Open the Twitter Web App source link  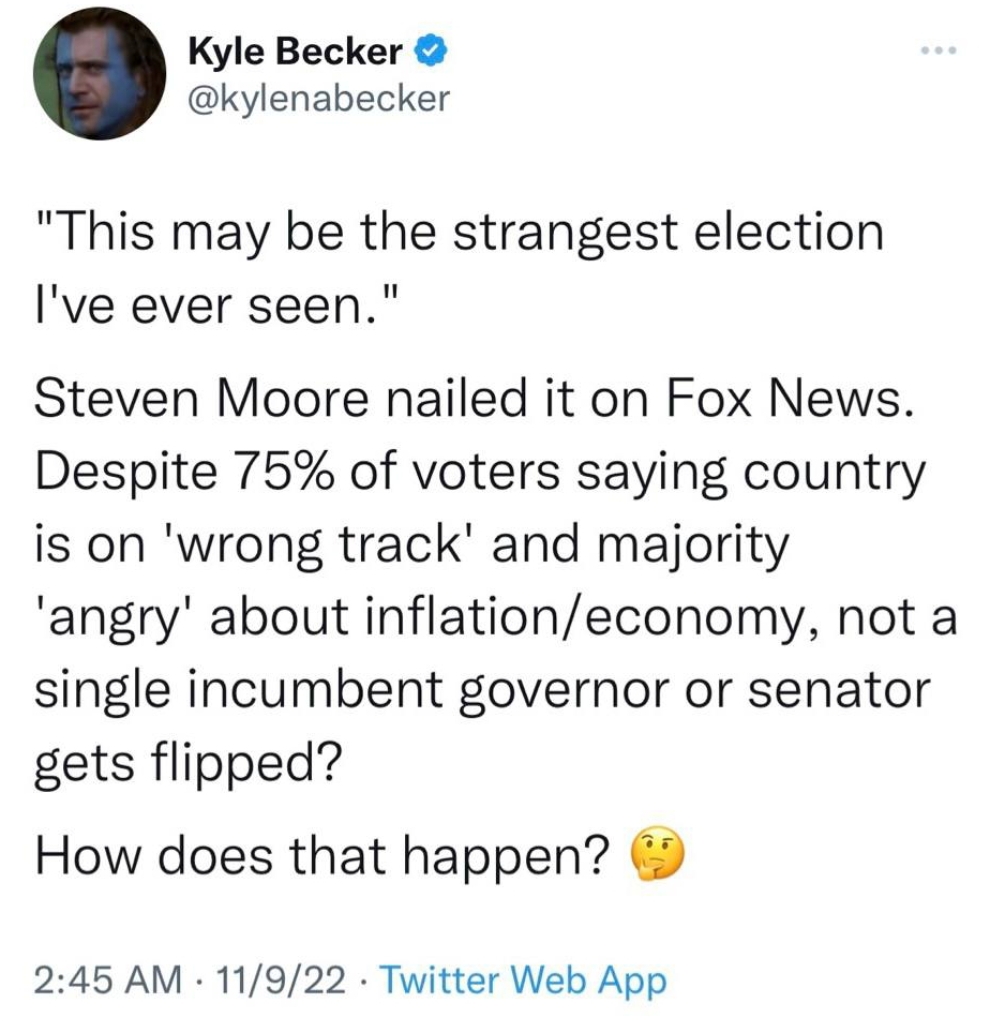(523, 980)
